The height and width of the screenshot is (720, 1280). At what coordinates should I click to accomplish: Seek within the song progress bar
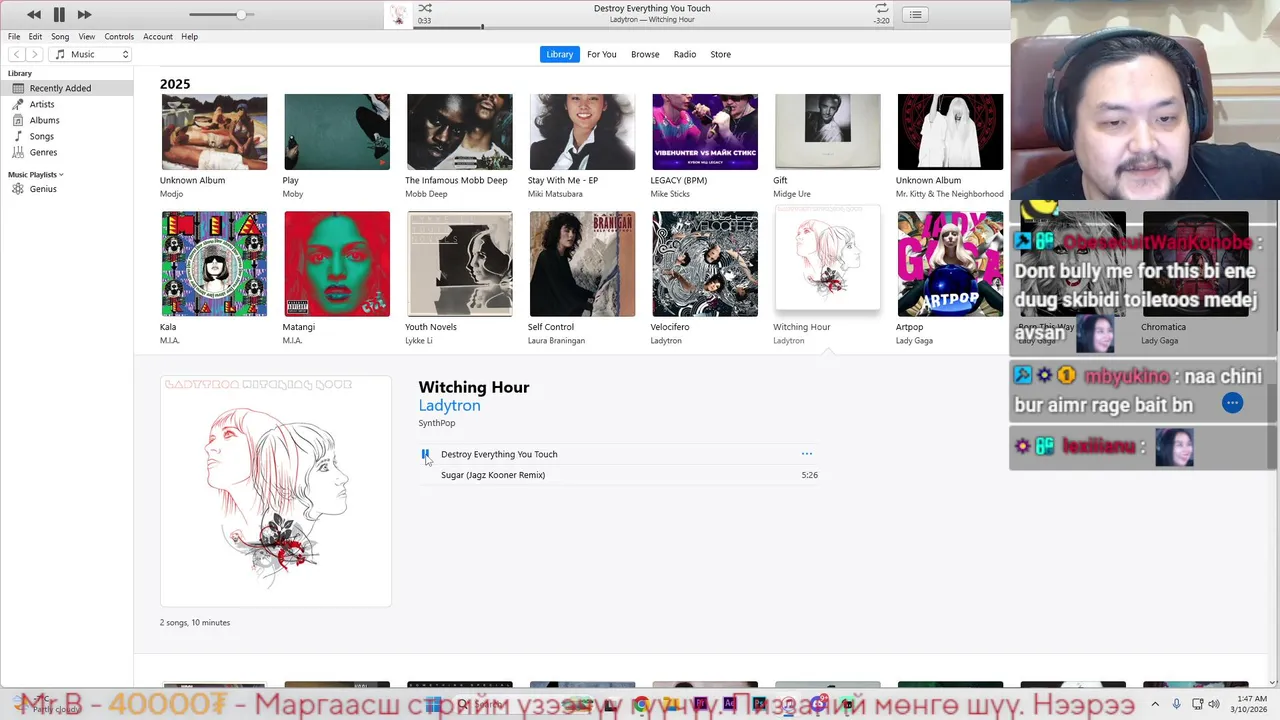(x=651, y=27)
